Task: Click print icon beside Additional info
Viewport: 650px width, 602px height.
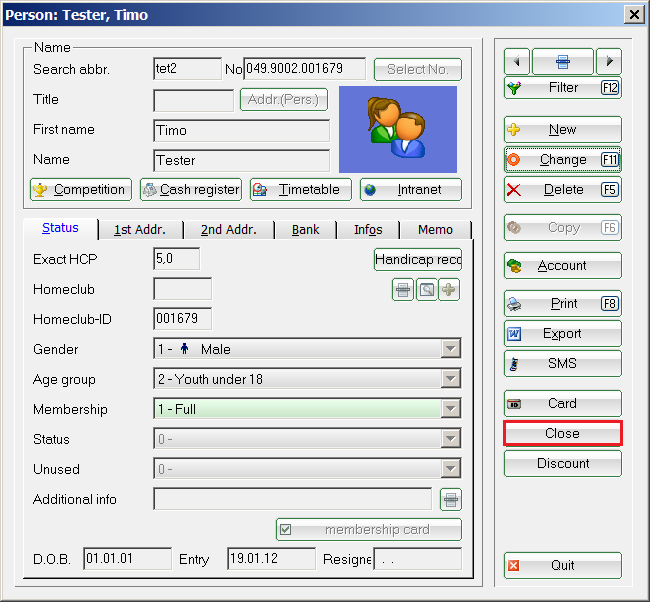Action: click(451, 500)
